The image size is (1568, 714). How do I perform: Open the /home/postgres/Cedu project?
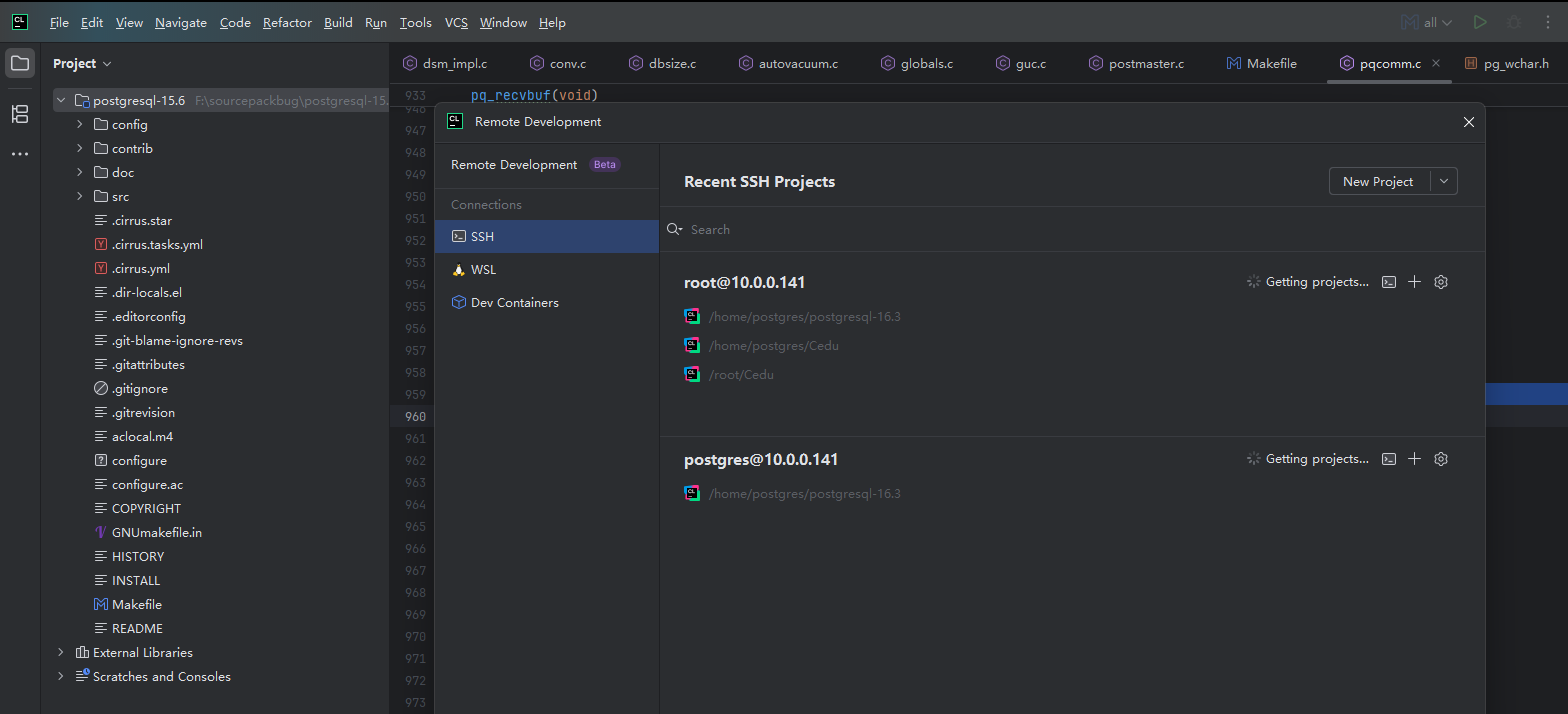click(x=773, y=345)
